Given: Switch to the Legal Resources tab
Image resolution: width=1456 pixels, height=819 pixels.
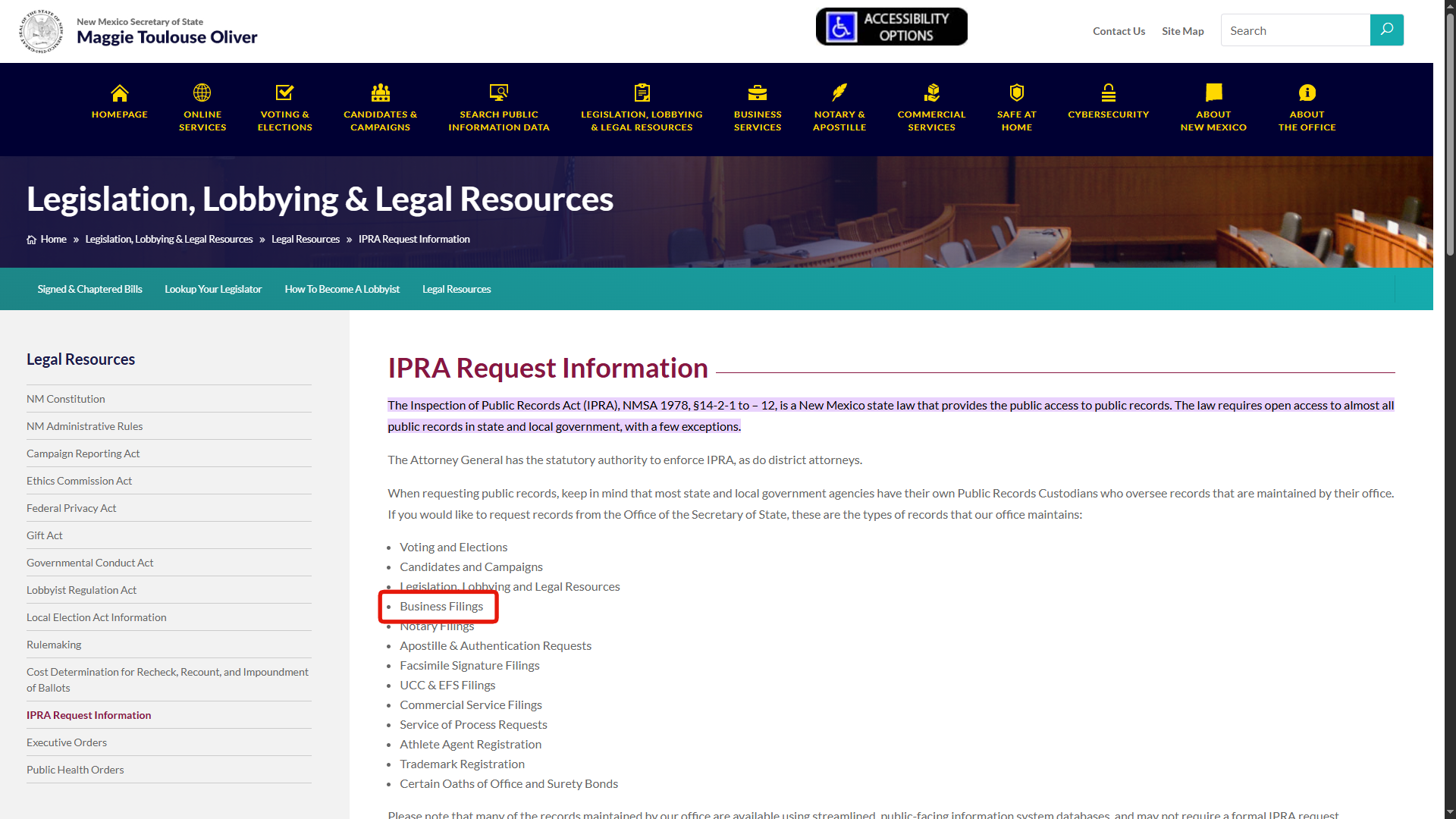Looking at the screenshot, I should tap(457, 289).
